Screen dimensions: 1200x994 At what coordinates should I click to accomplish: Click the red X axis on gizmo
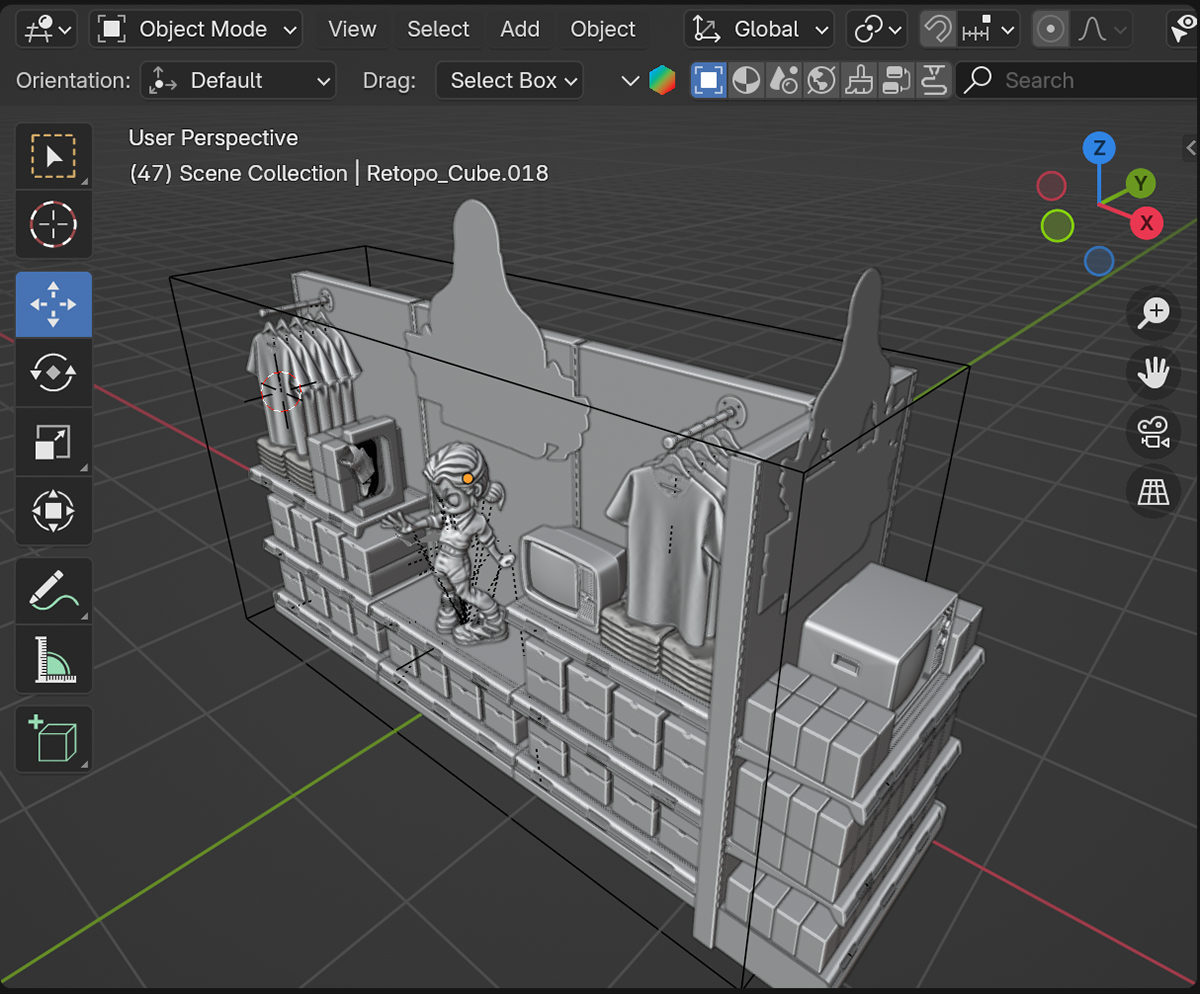pyautogui.click(x=1146, y=222)
